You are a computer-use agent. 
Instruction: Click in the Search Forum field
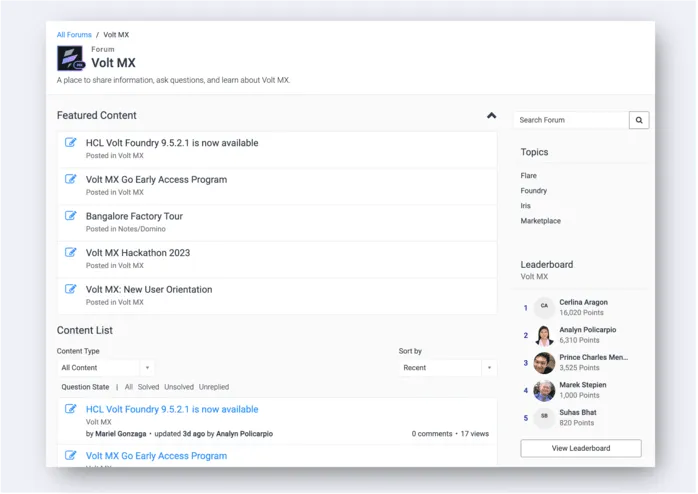(571, 120)
